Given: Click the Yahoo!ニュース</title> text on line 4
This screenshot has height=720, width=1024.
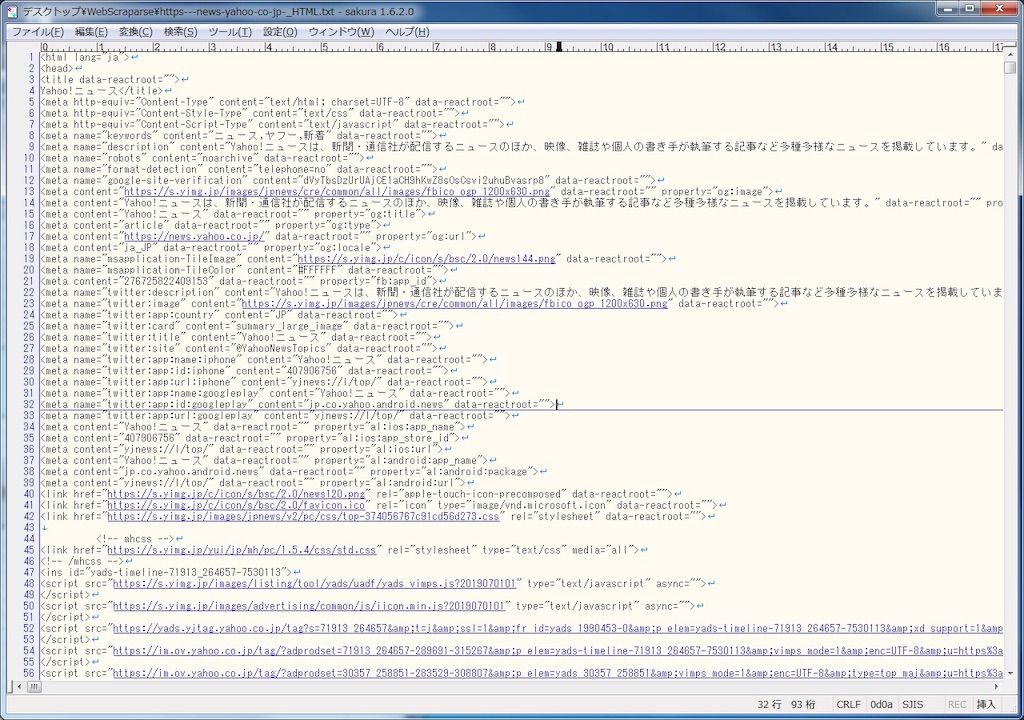Looking at the screenshot, I should click(x=102, y=91).
